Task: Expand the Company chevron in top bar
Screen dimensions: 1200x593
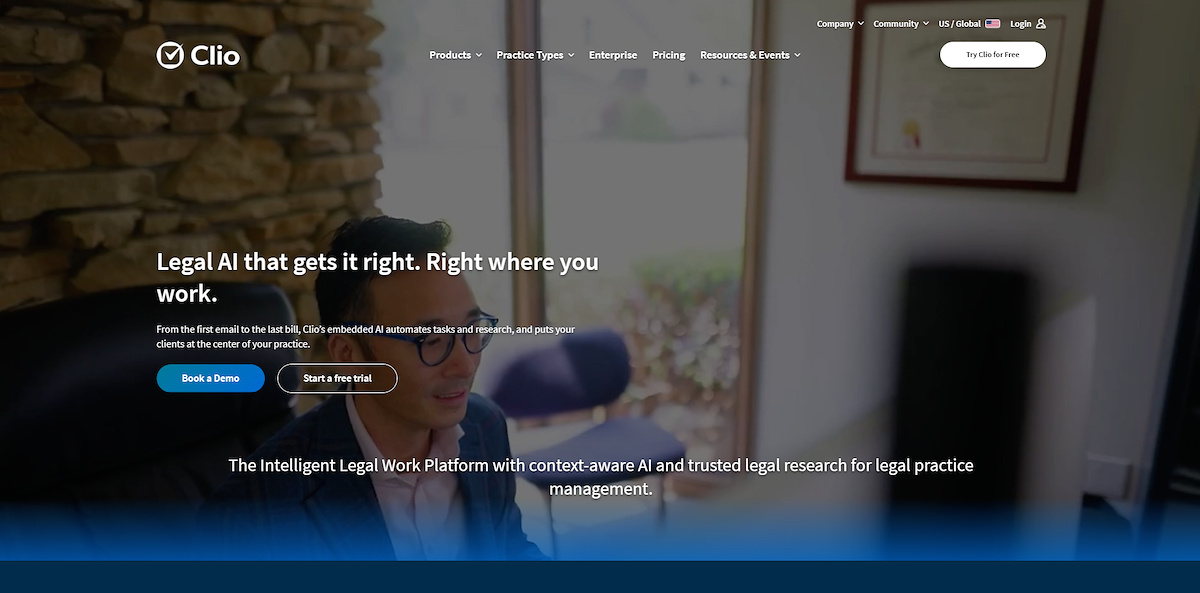Action: [861, 24]
